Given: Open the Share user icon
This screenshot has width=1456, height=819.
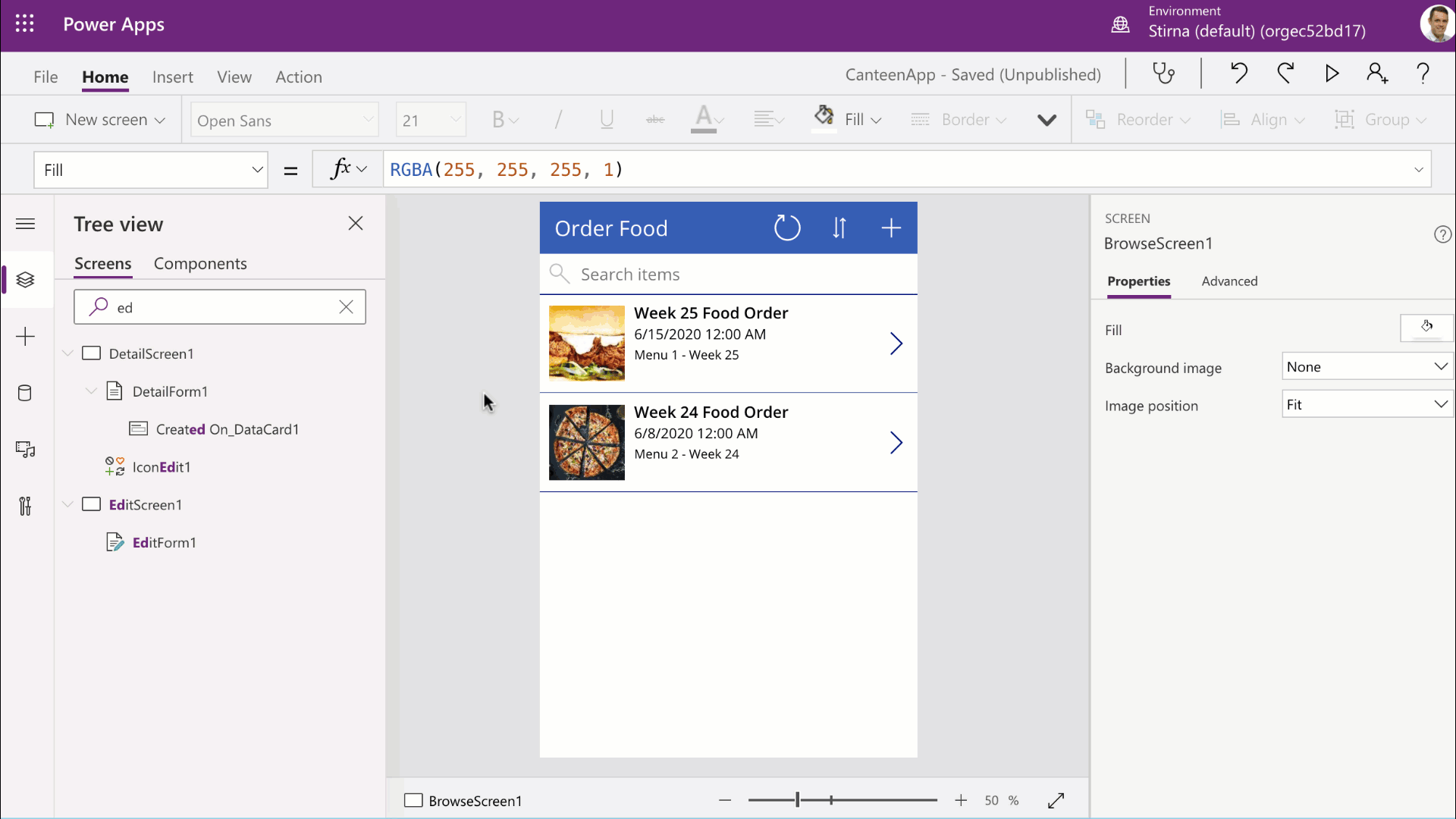Looking at the screenshot, I should tap(1377, 74).
